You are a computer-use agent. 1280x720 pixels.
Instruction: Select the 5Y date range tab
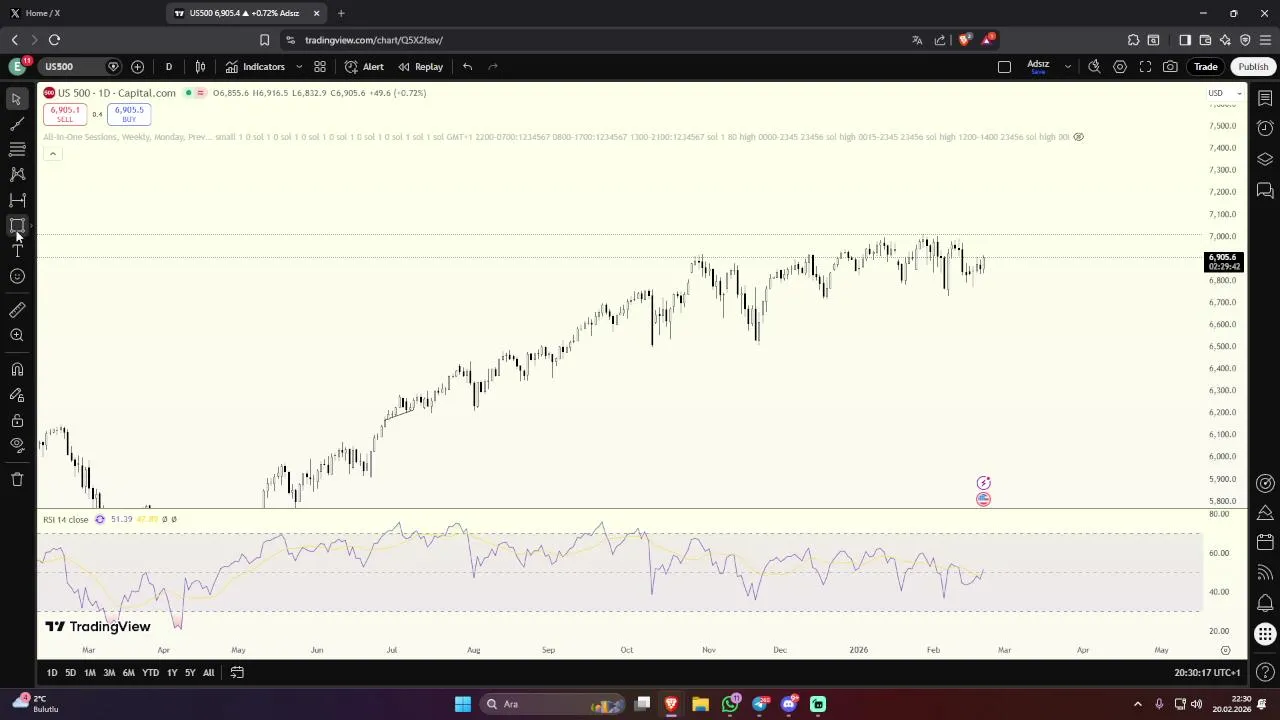(x=190, y=673)
